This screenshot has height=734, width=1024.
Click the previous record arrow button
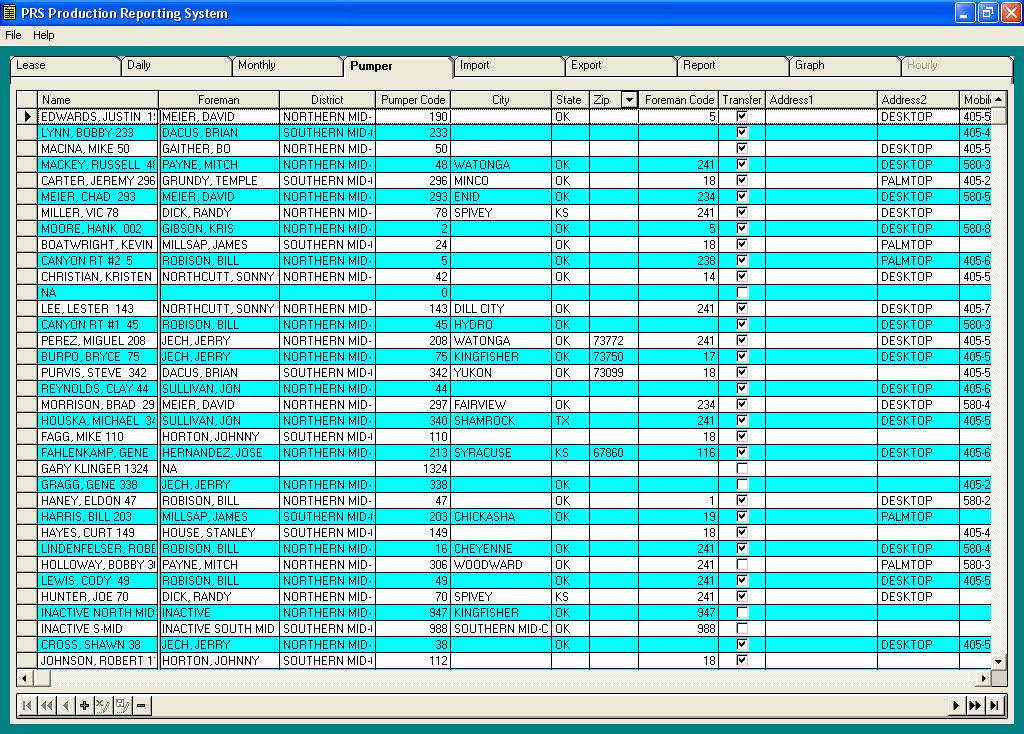point(65,705)
